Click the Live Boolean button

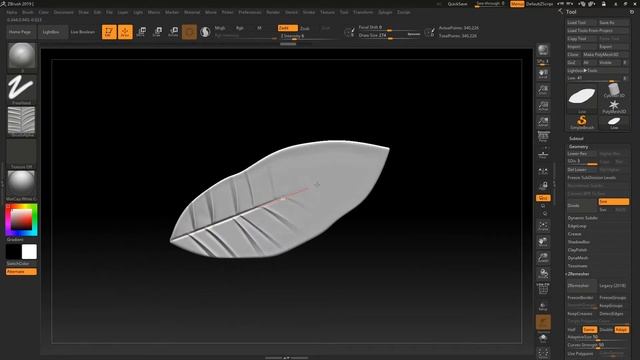point(82,32)
